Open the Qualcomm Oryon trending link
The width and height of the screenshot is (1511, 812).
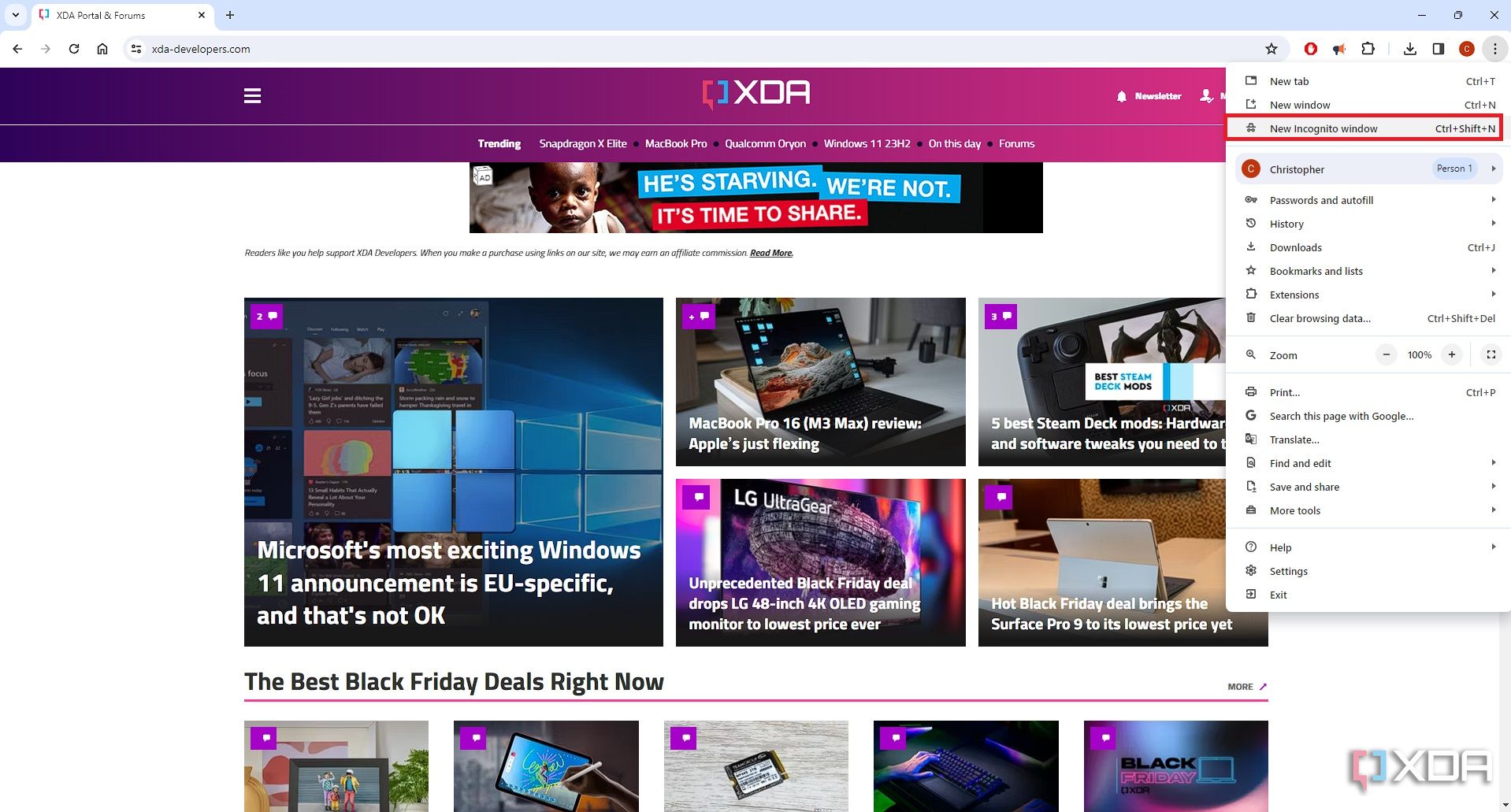[x=765, y=143]
